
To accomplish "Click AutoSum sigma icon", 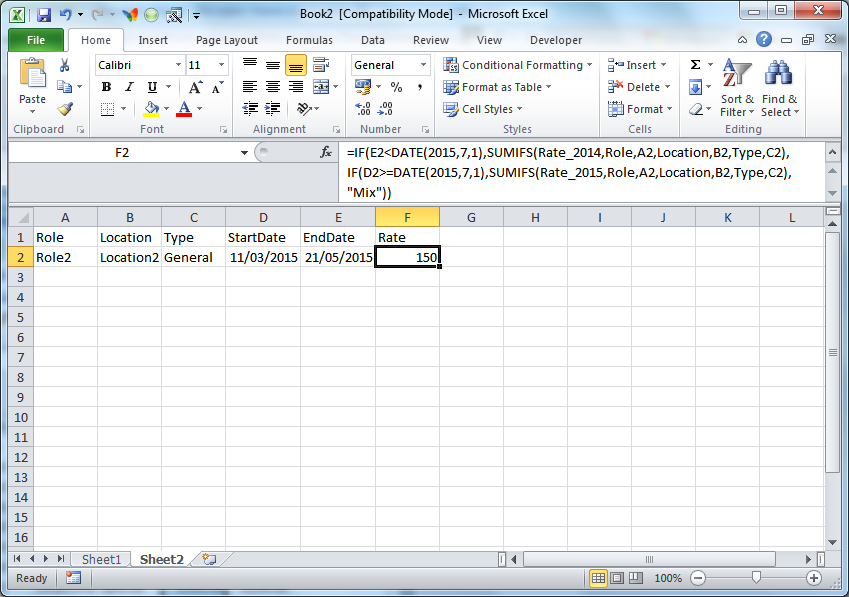I will coord(696,65).
